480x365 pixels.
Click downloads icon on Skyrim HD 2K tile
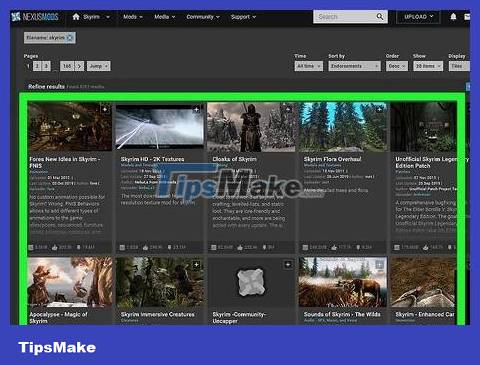click(x=169, y=247)
